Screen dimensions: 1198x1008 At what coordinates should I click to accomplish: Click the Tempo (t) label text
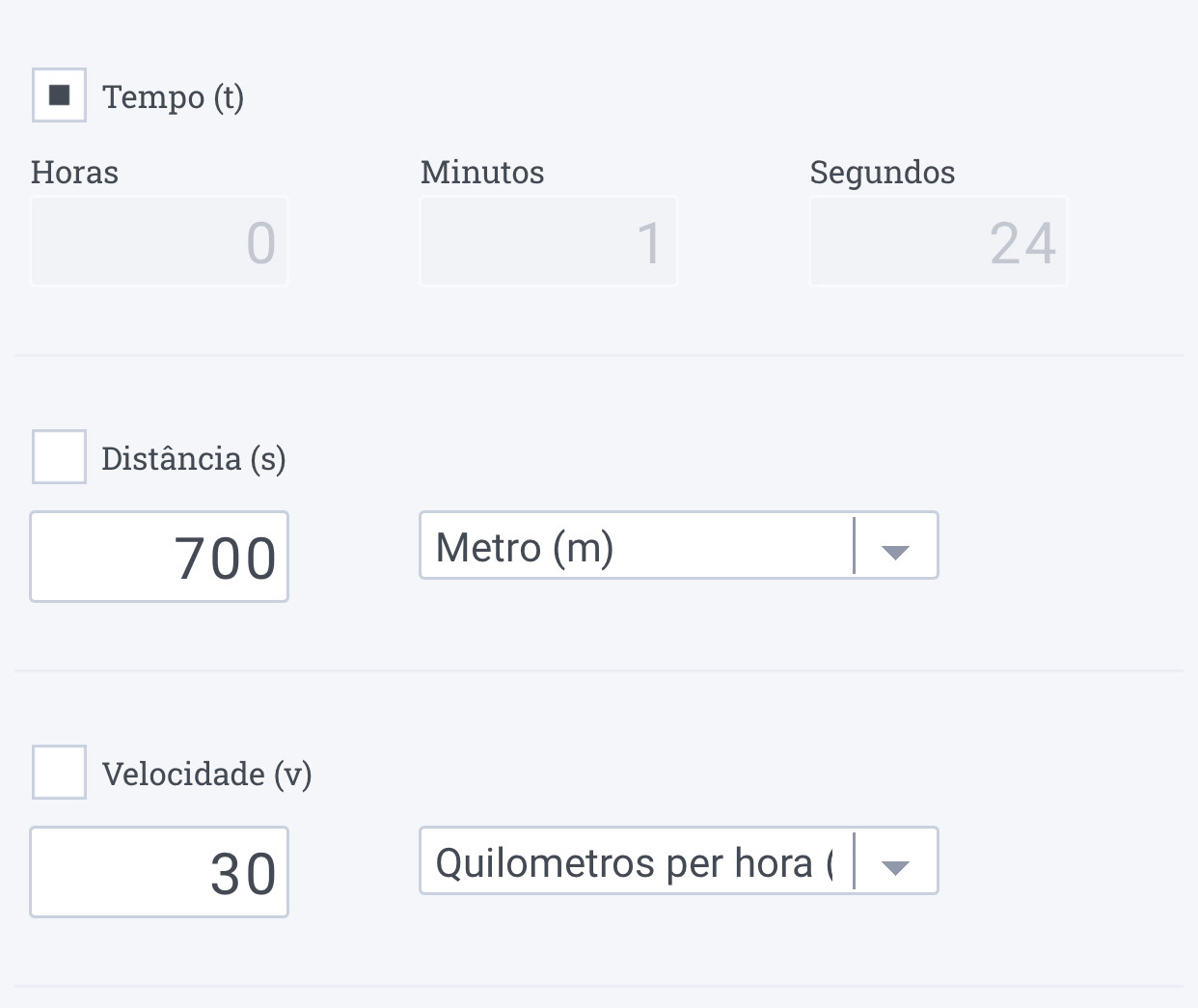174,96
